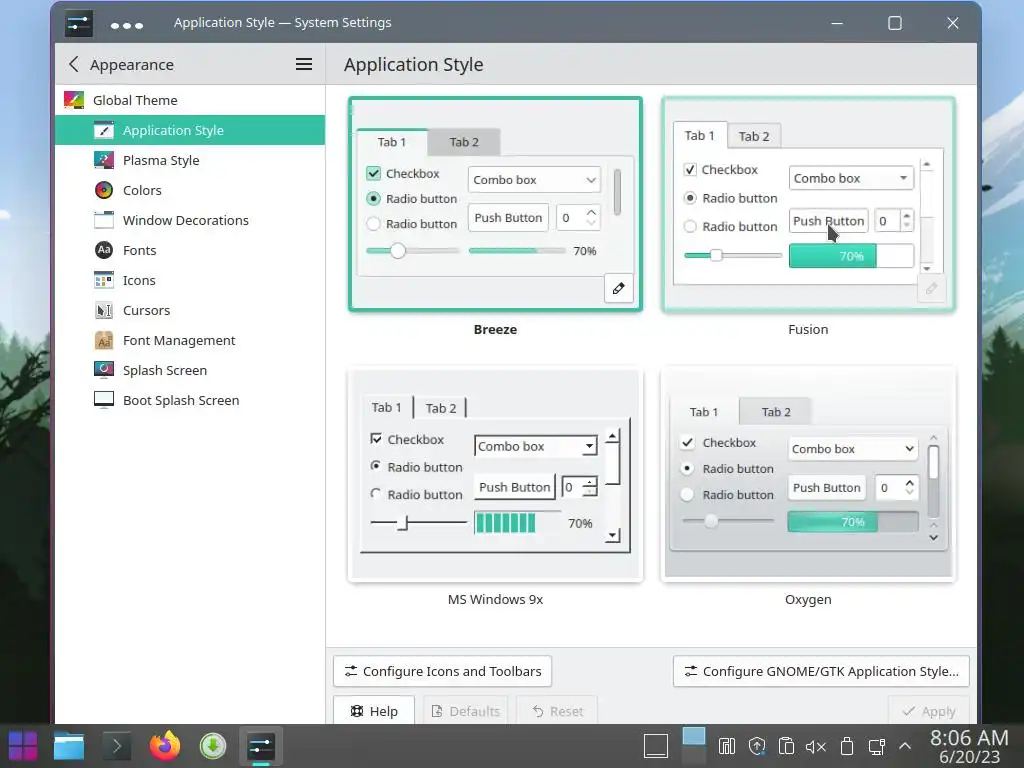Select second radio button in Oxygen preview

(x=687, y=494)
